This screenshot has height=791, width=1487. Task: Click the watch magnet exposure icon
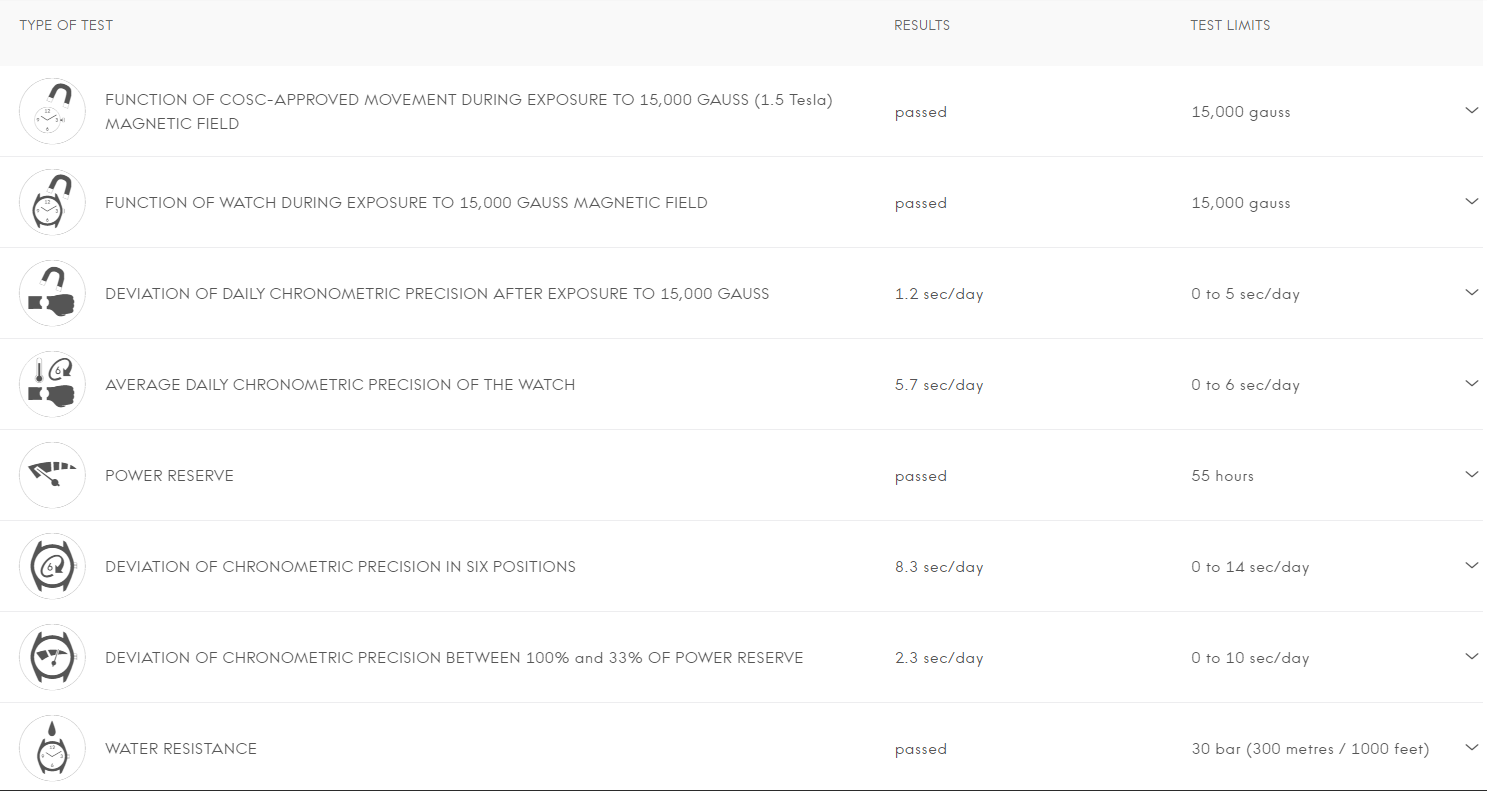[52, 202]
